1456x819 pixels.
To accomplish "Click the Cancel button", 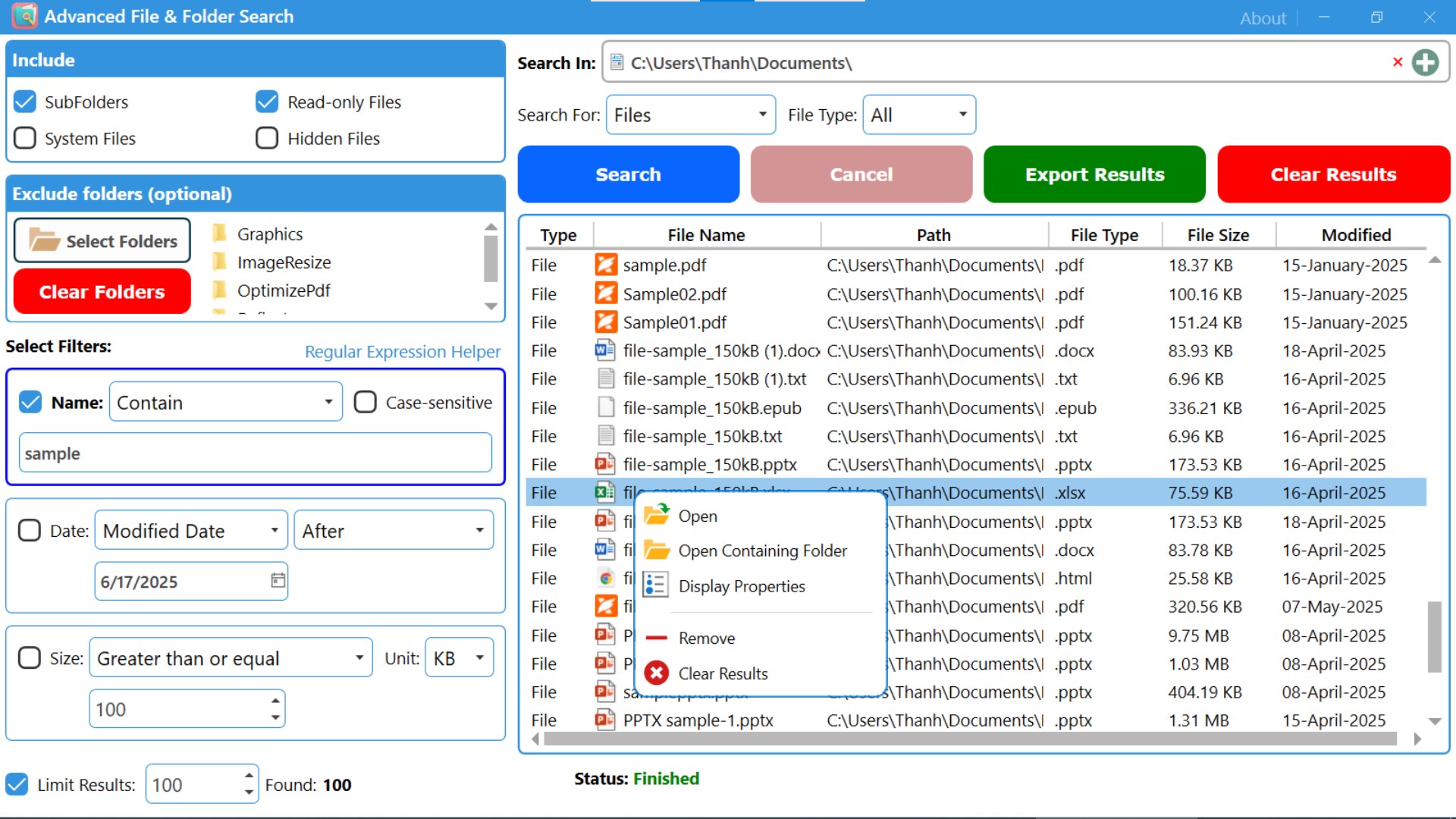I will 861,174.
